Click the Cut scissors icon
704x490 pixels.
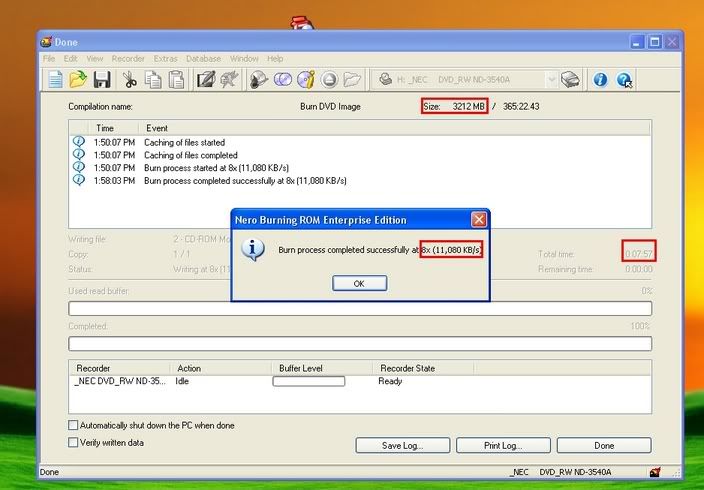pos(130,80)
